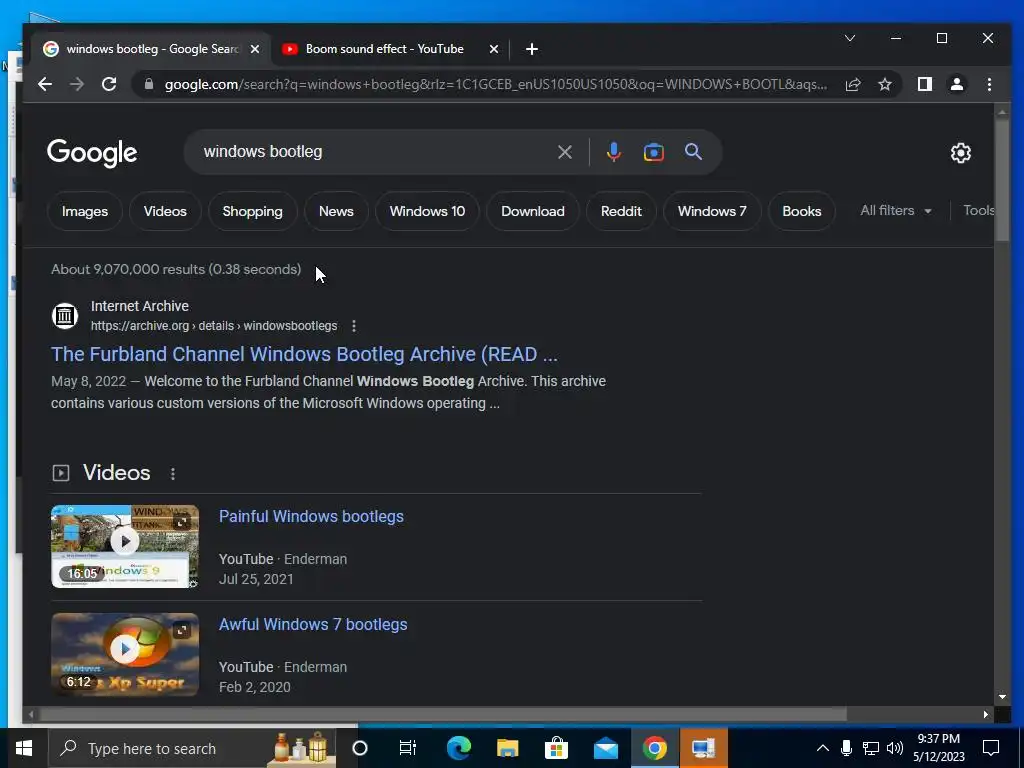
Task: Go to Google homepage logo
Action: (x=92, y=153)
